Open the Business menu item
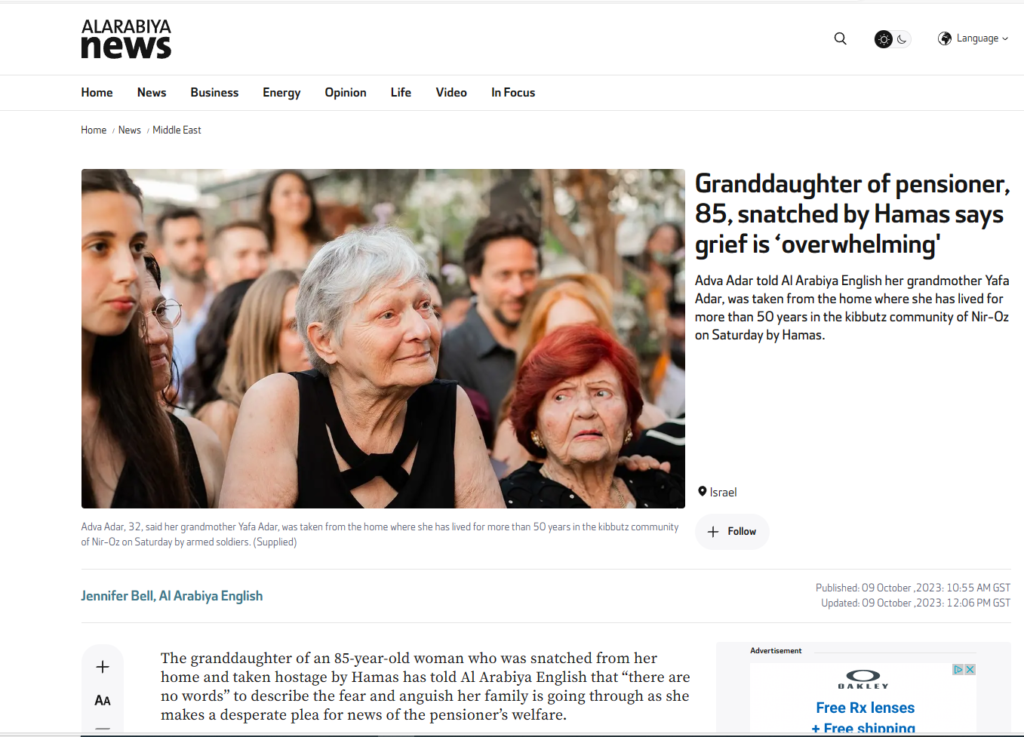1024x737 pixels. (214, 93)
